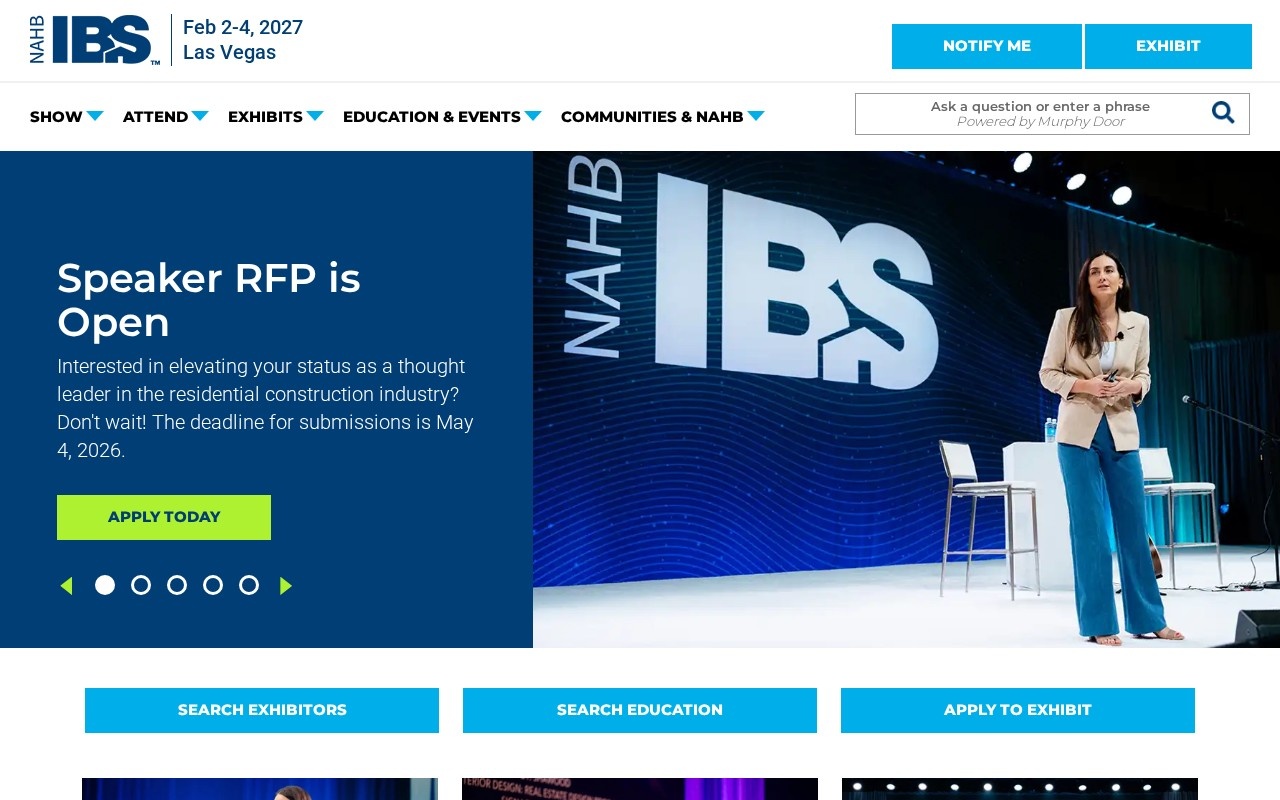This screenshot has width=1280, height=800.
Task: Select the first carousel slide dot
Action: pyautogui.click(x=105, y=585)
